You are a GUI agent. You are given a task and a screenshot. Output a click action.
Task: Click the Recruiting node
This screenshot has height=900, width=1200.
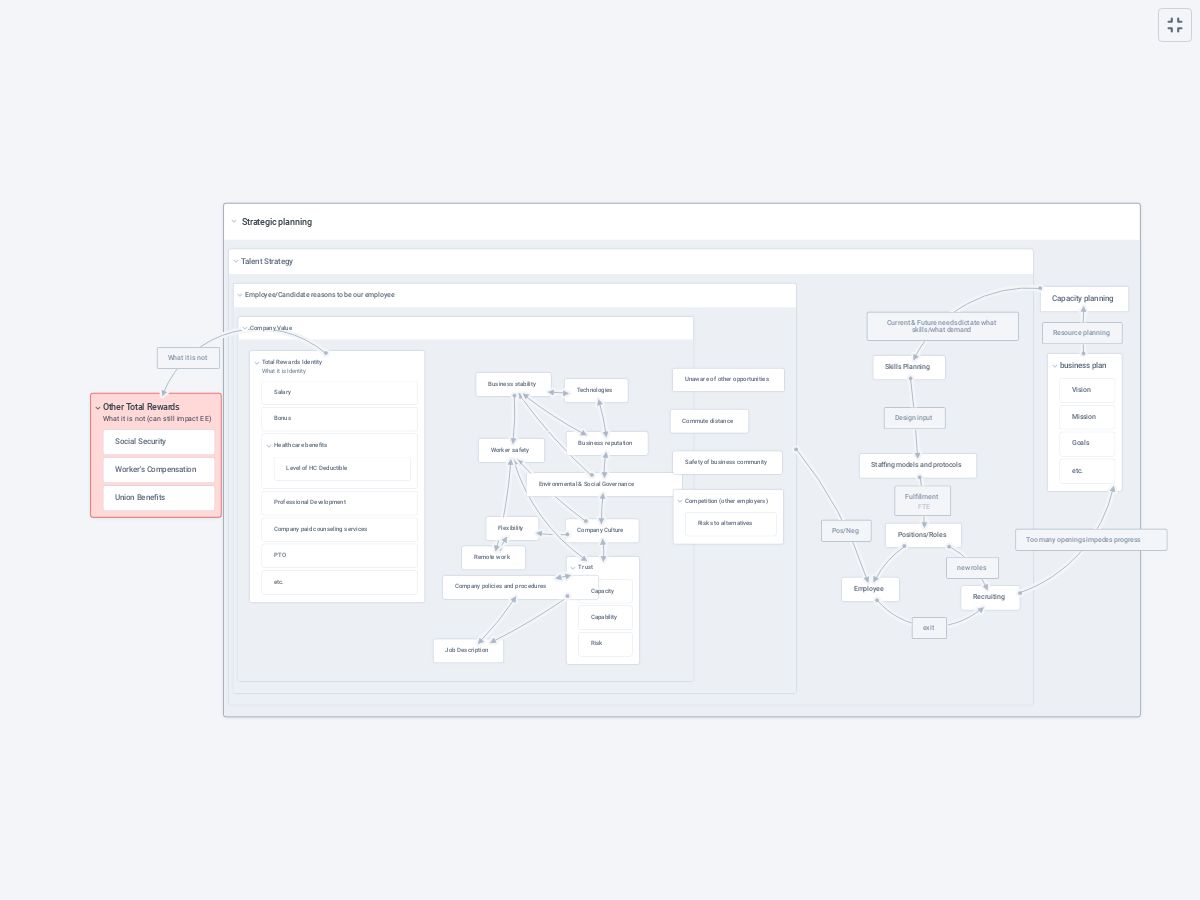(x=989, y=597)
